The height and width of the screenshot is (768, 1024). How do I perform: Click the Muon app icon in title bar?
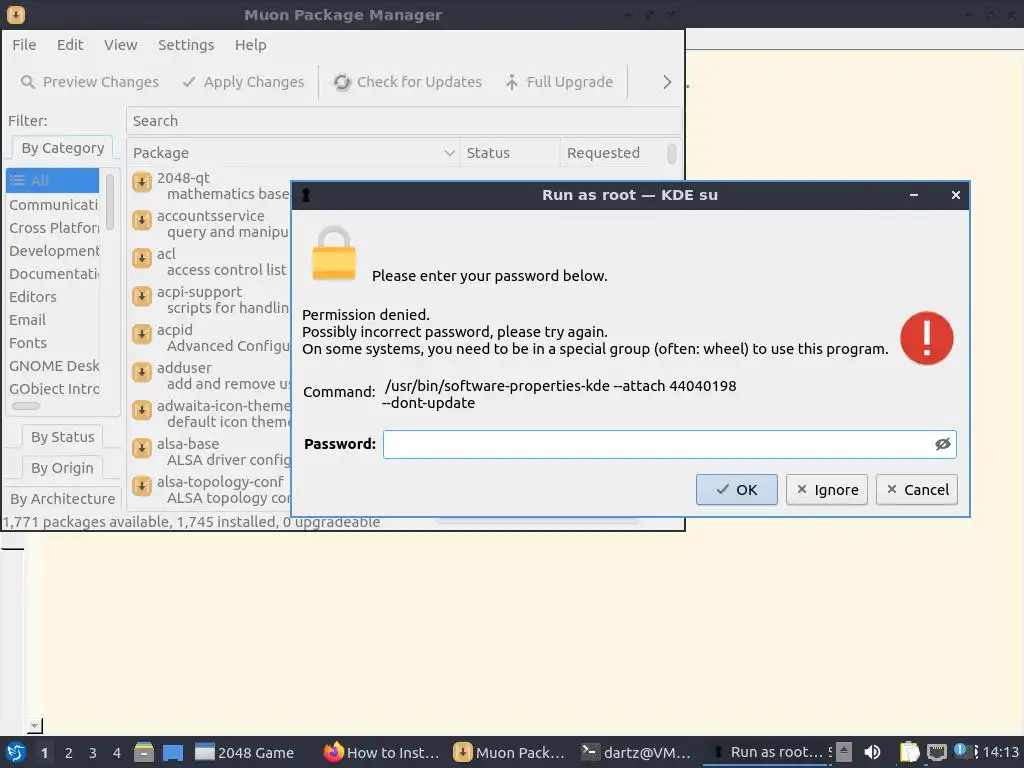[16, 14]
